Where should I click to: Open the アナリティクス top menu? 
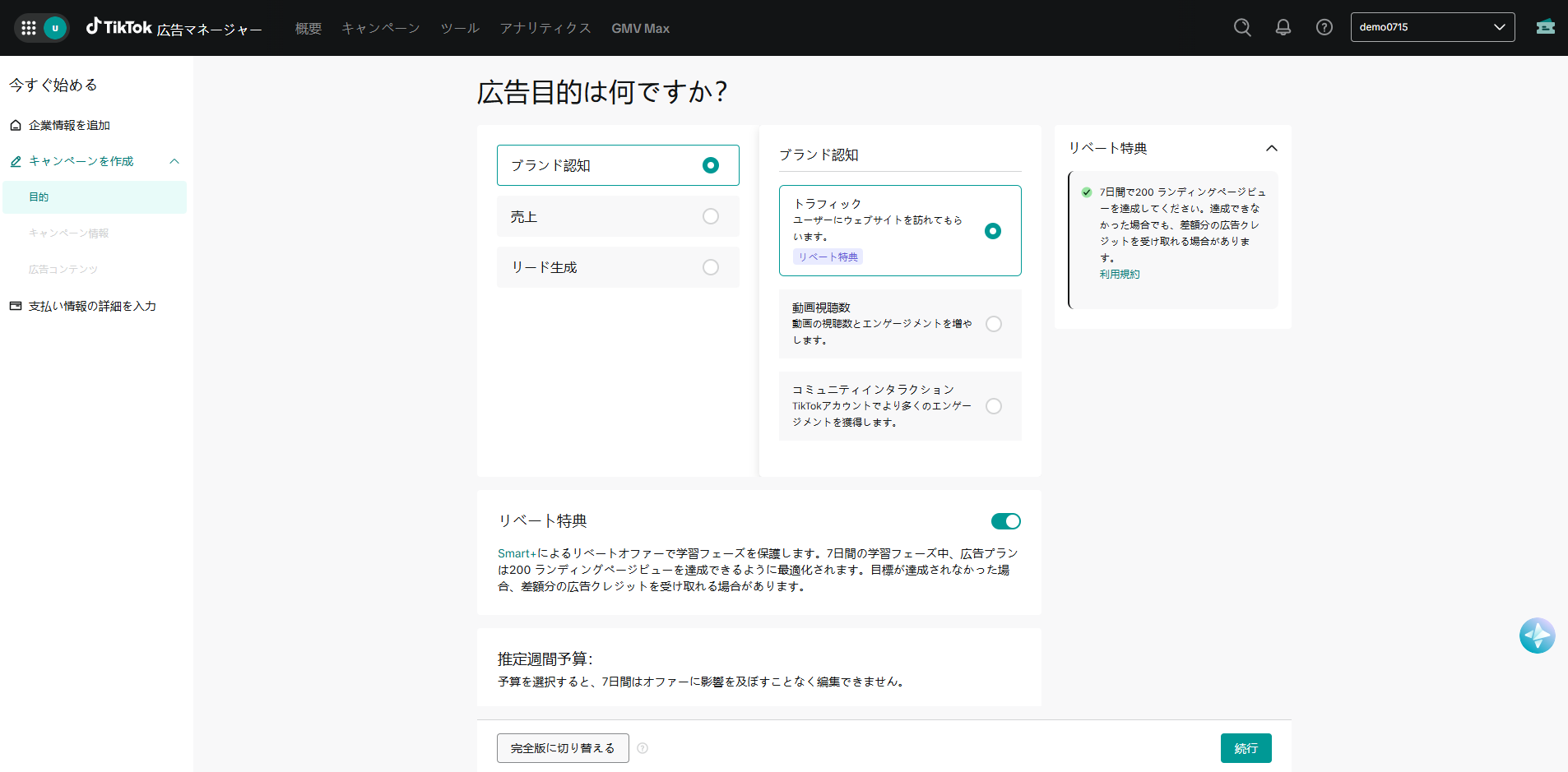tap(545, 28)
